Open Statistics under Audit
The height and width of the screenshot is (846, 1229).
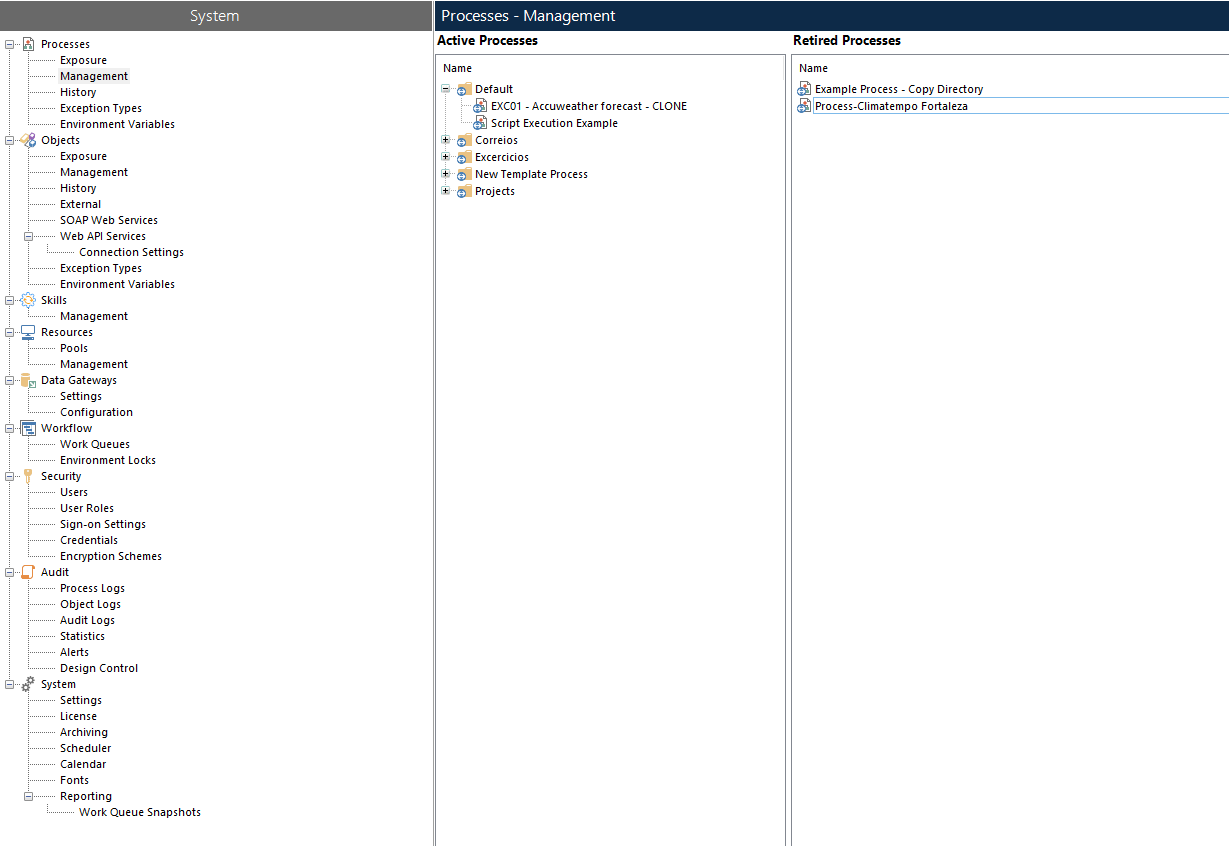pos(82,636)
